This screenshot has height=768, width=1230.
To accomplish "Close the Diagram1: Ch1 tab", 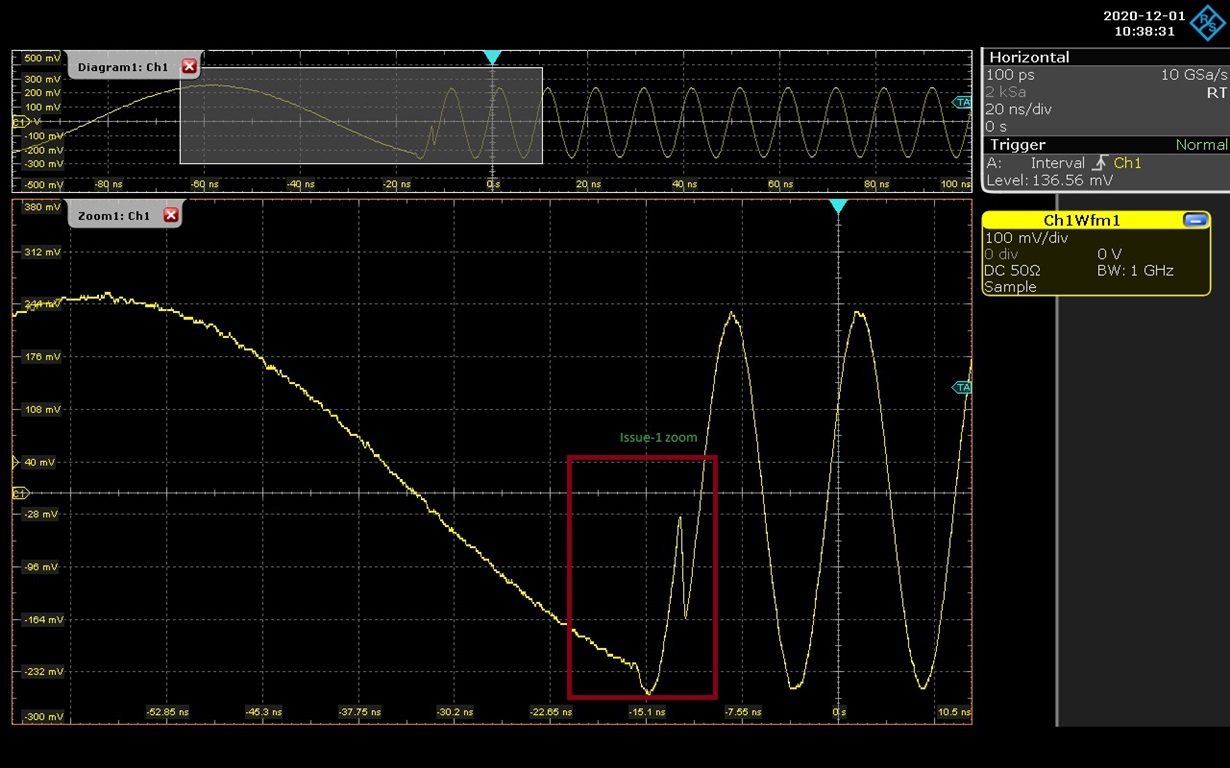I will pos(189,67).
